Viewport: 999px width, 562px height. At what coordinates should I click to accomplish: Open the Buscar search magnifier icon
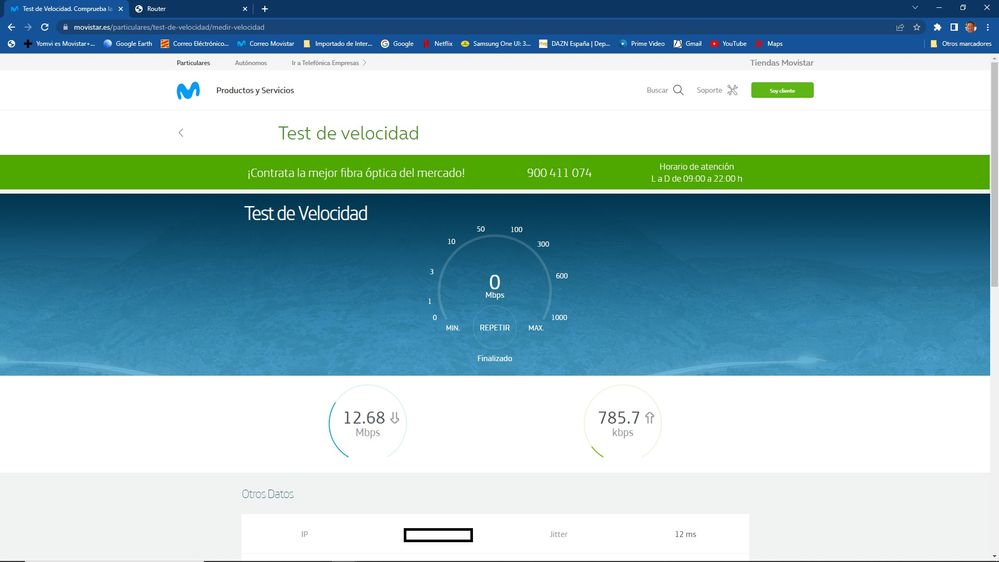678,90
